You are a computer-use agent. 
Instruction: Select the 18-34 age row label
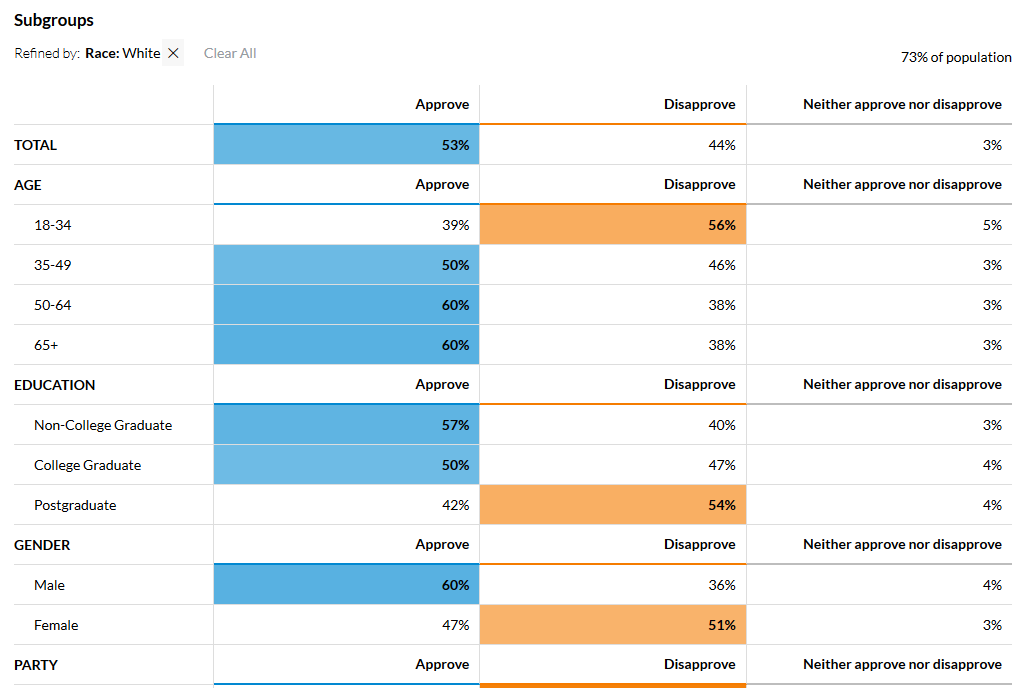click(53, 225)
